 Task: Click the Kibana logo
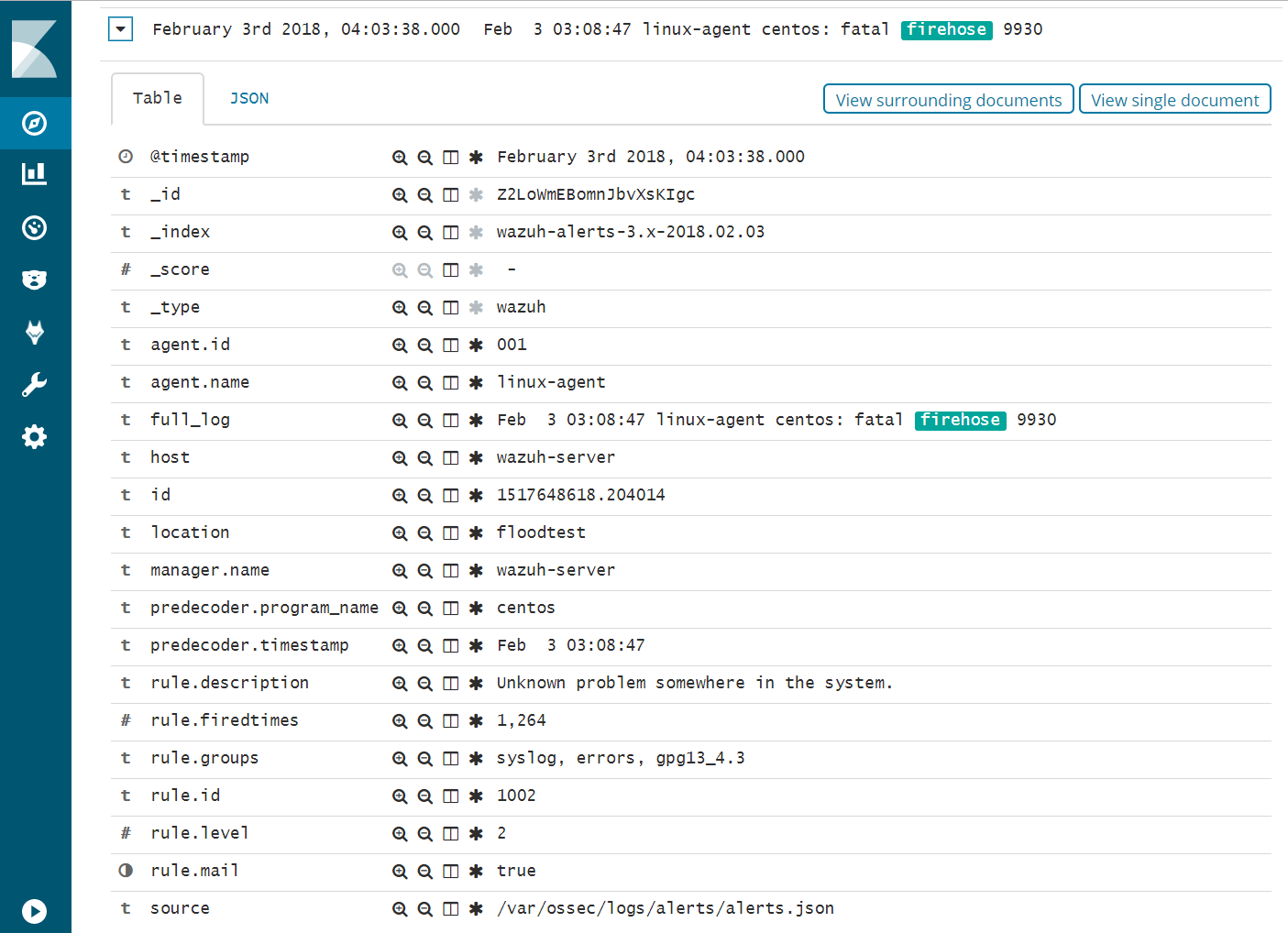[x=35, y=48]
